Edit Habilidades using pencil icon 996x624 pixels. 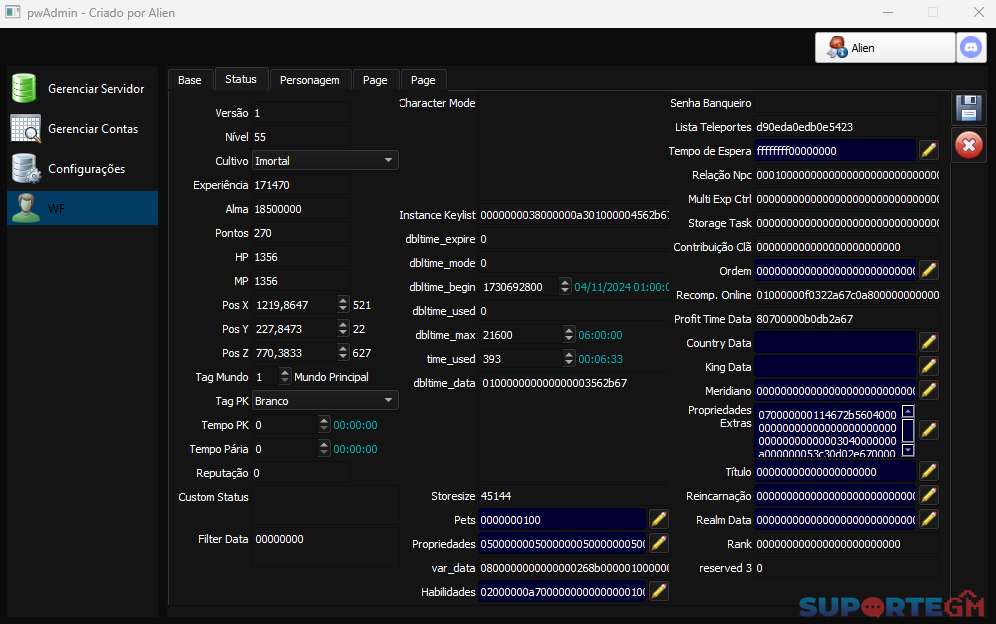click(x=658, y=592)
